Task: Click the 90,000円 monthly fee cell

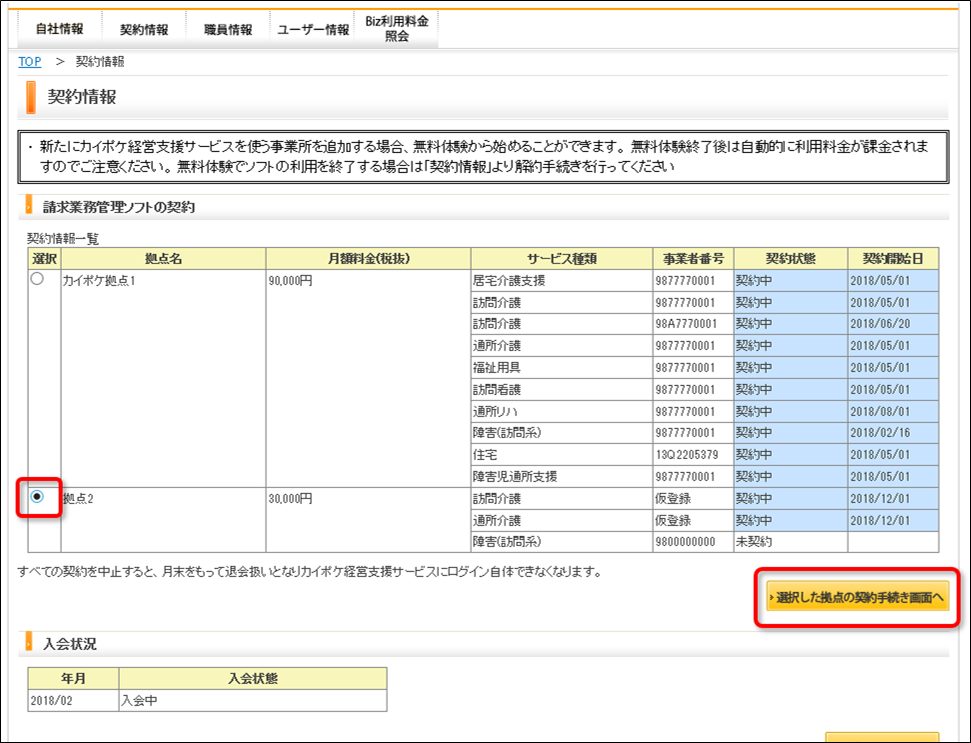Action: [368, 378]
